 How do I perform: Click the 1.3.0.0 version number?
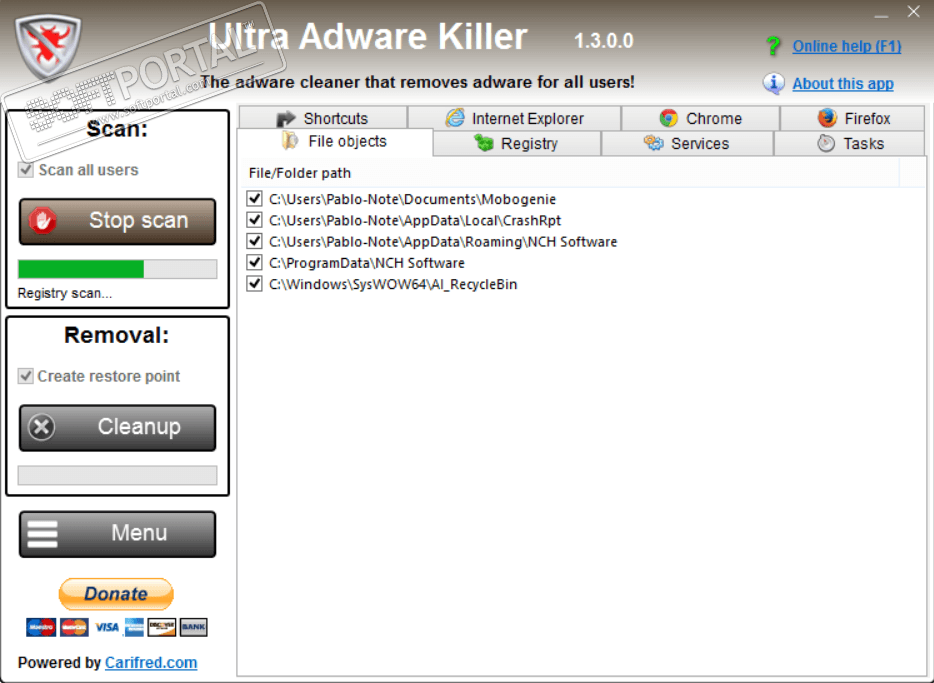point(603,41)
